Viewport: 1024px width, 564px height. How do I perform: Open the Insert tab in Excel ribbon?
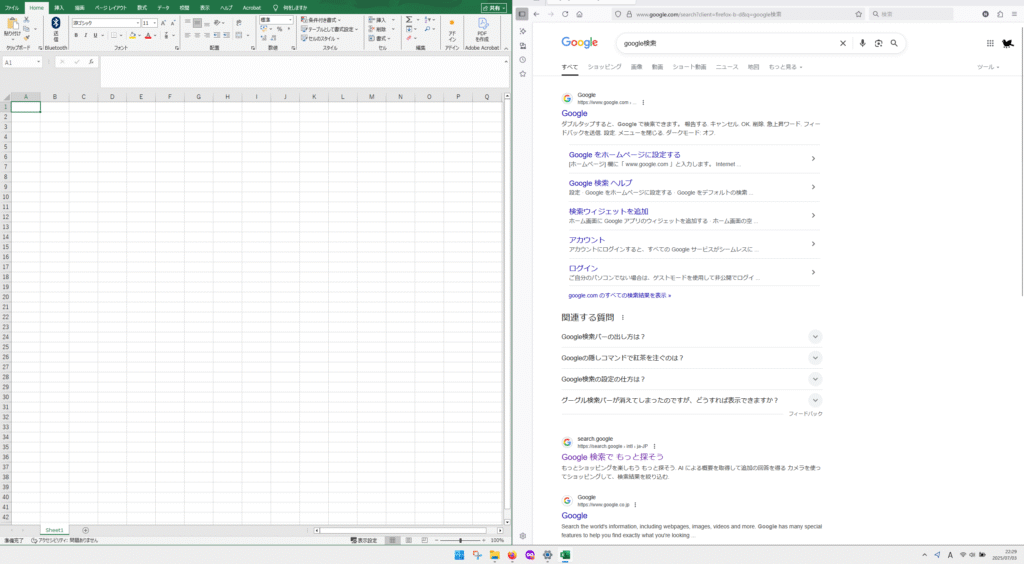pos(59,8)
